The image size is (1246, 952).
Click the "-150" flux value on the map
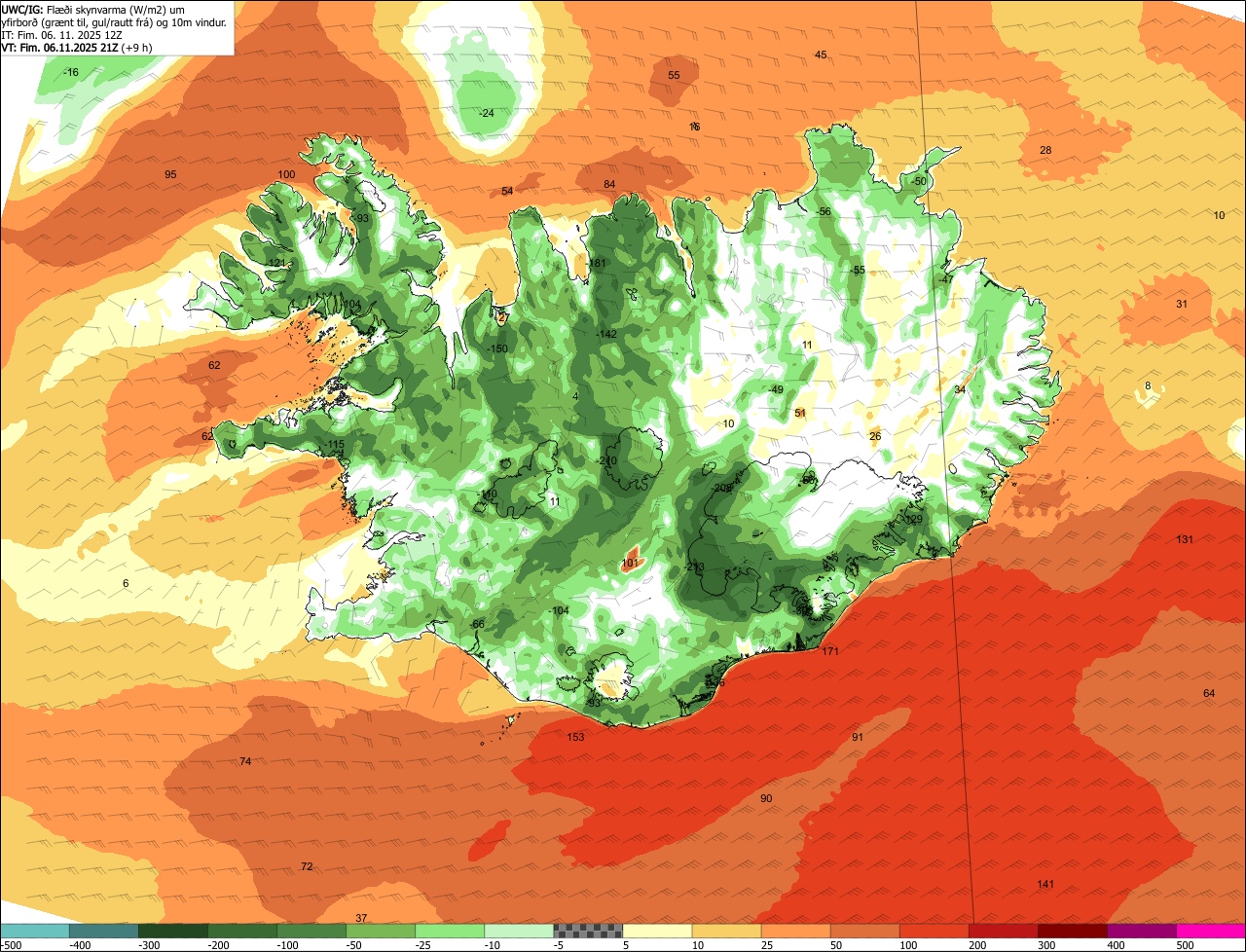(496, 348)
